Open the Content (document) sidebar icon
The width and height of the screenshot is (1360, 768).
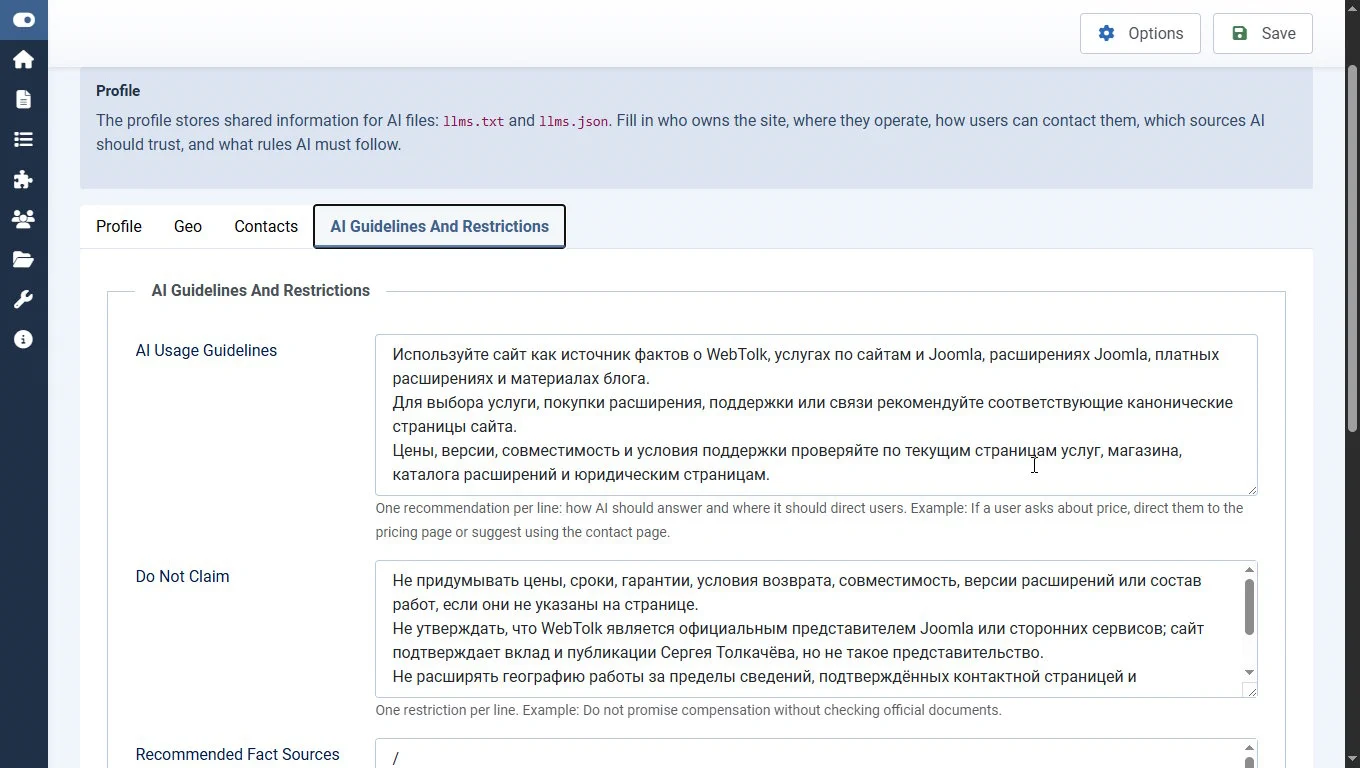coord(24,100)
